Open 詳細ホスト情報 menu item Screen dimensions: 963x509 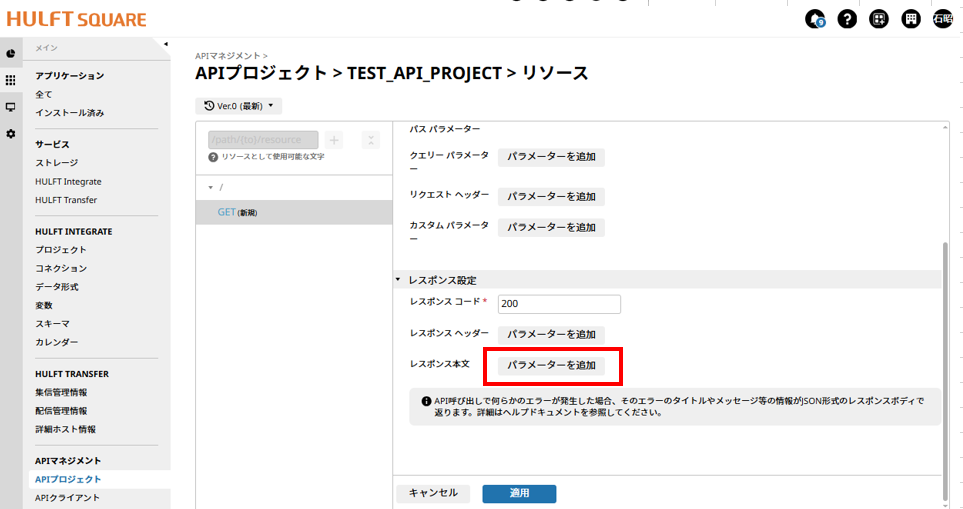click(x=65, y=429)
